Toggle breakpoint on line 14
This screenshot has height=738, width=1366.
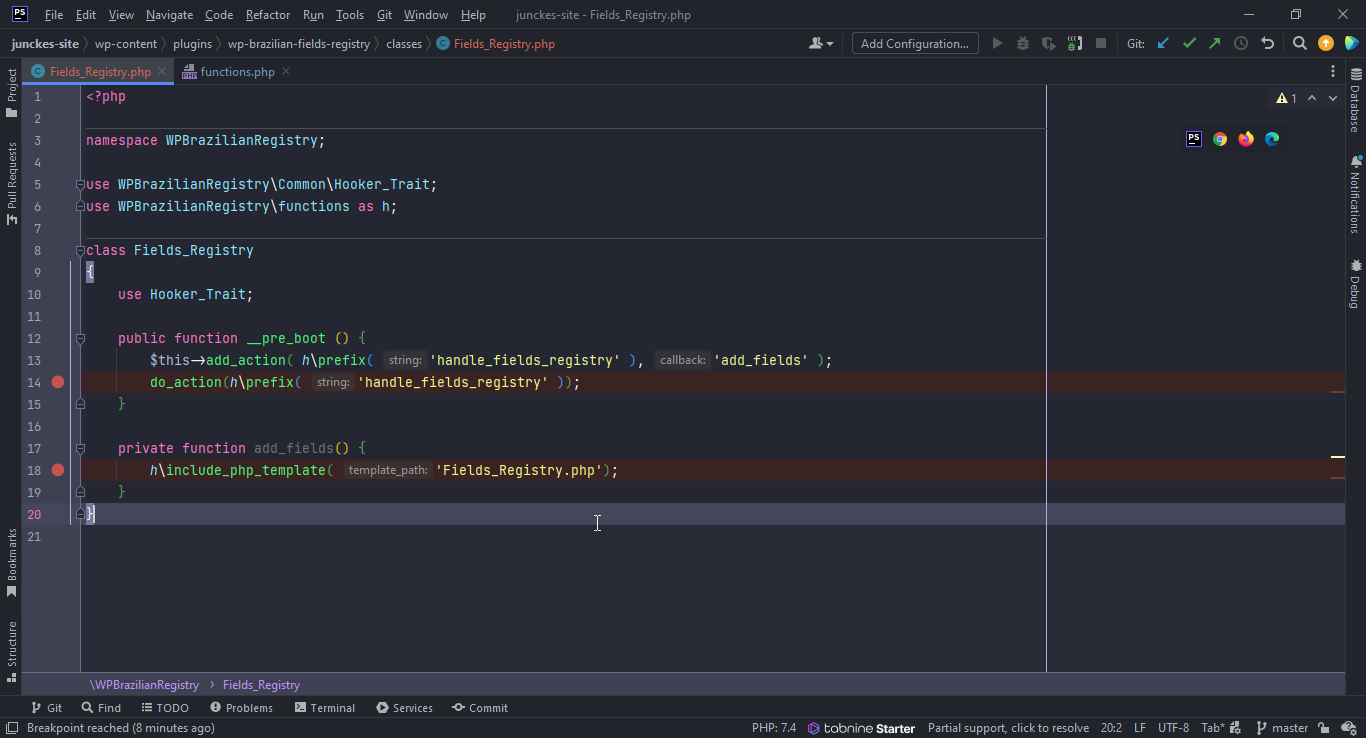pos(58,382)
